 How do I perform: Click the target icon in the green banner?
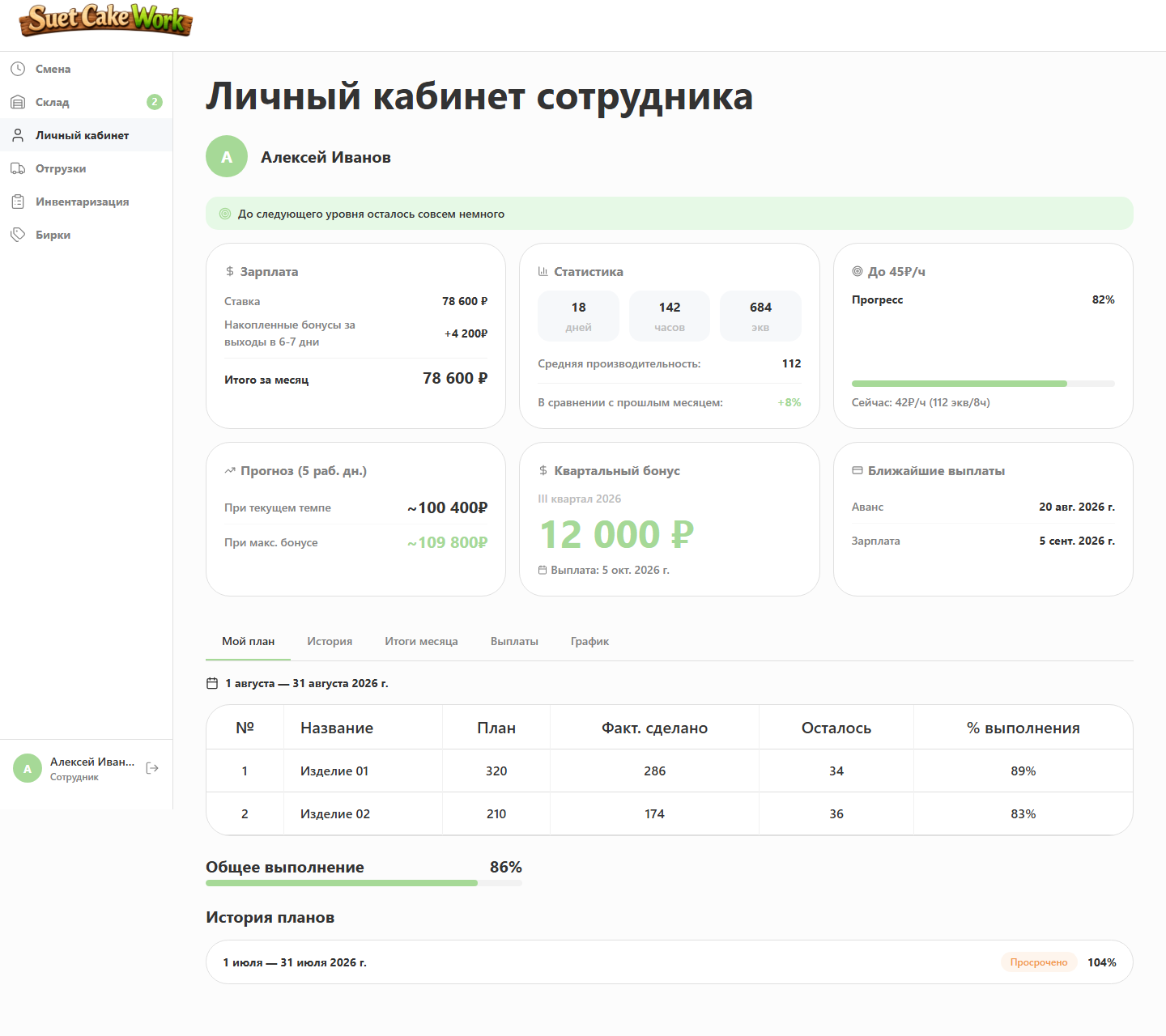pyautogui.click(x=225, y=214)
